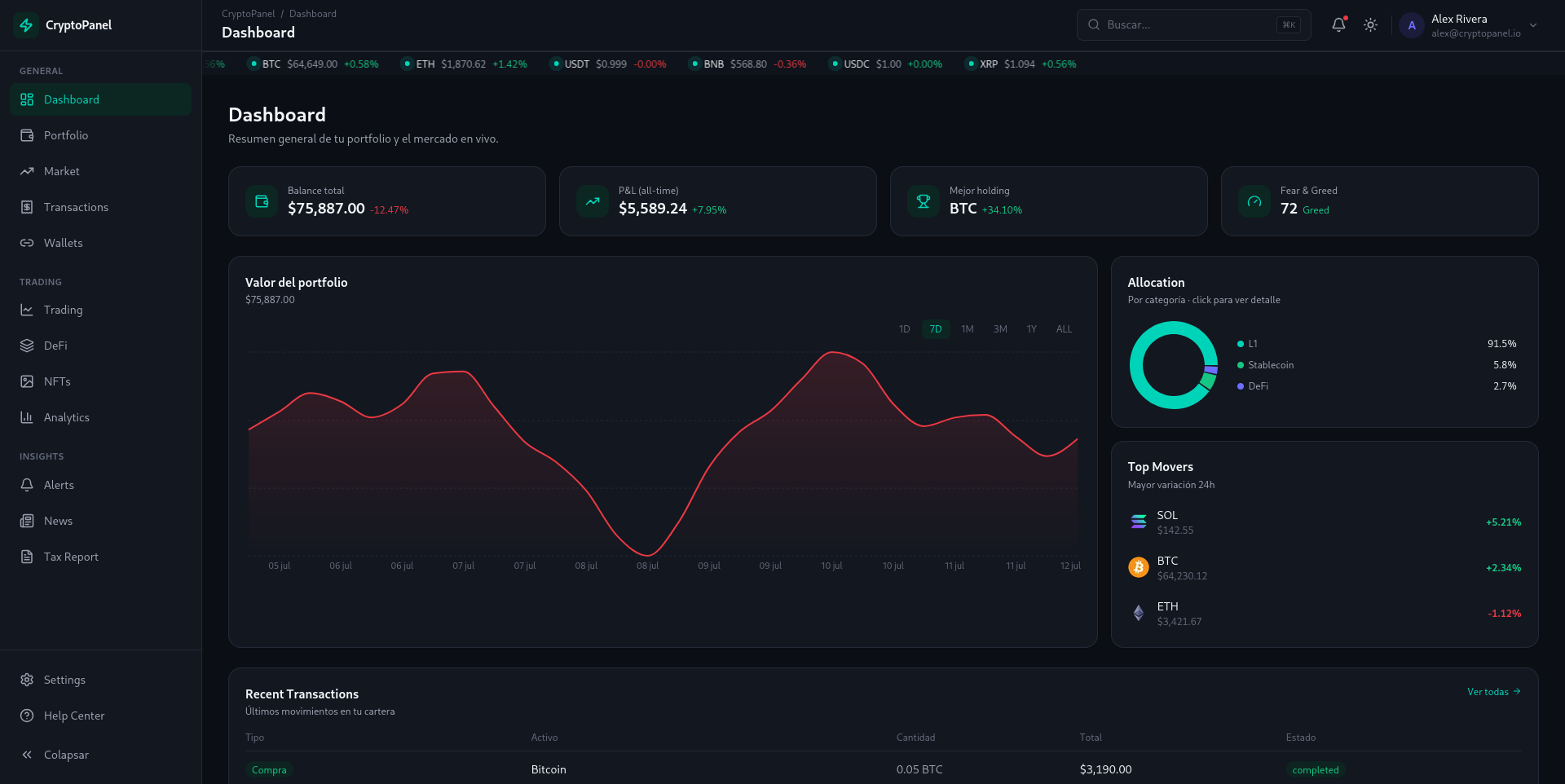Go to the DeFi section
This screenshot has height=784, width=1565.
[100, 346]
